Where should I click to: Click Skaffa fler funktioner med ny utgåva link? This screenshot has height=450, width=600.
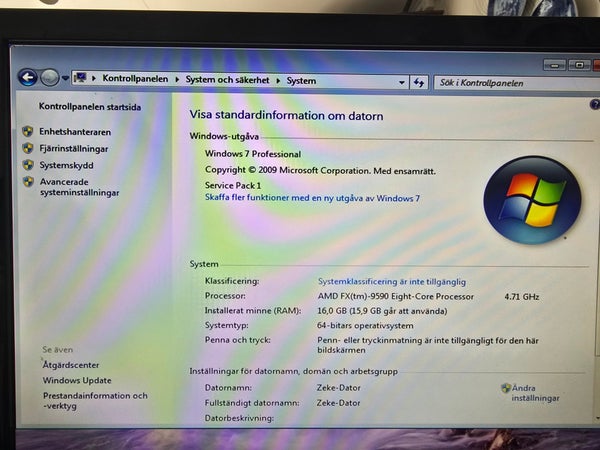[312, 198]
